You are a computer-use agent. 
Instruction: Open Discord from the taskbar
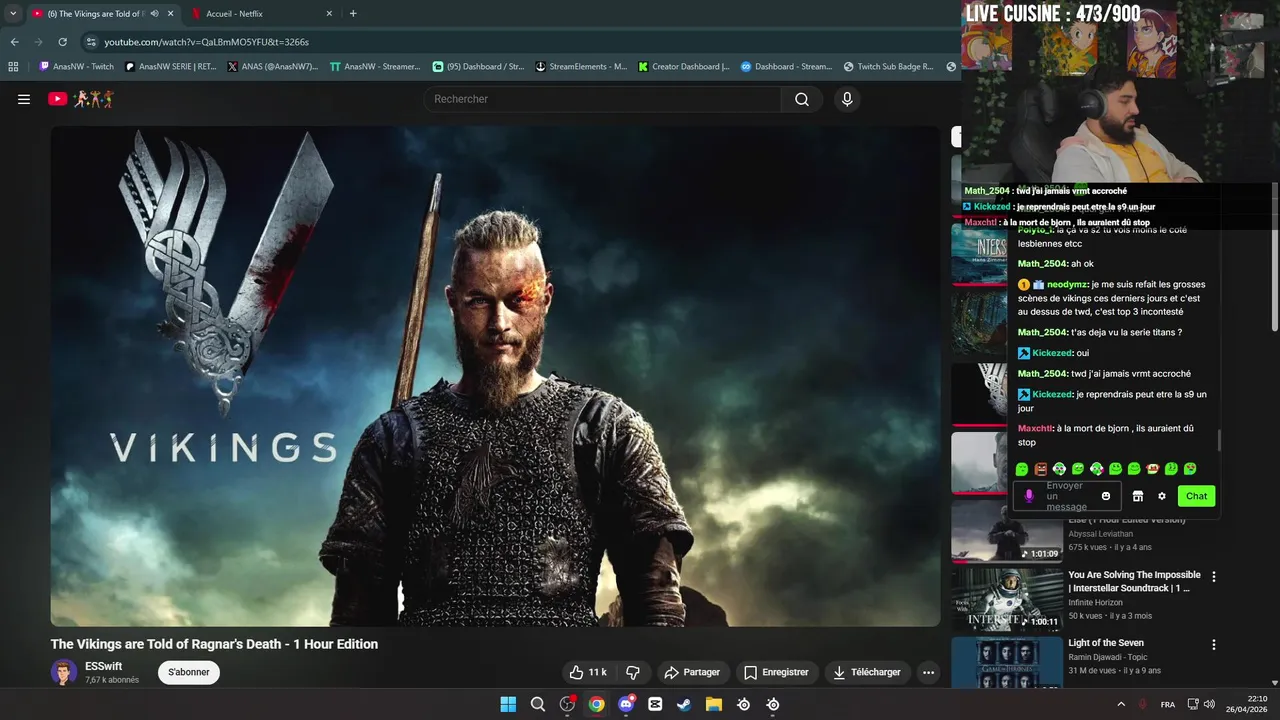(626, 704)
